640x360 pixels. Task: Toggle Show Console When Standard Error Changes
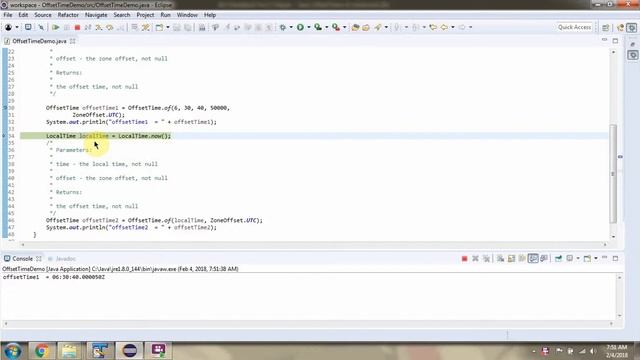544,258
